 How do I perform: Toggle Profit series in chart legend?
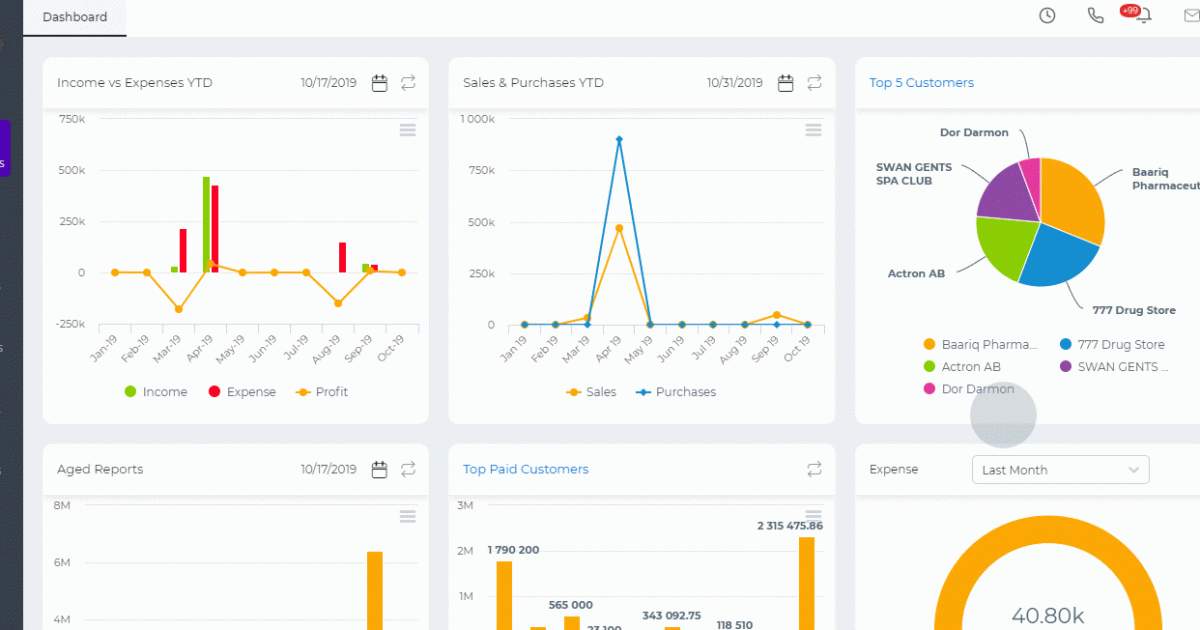point(320,392)
